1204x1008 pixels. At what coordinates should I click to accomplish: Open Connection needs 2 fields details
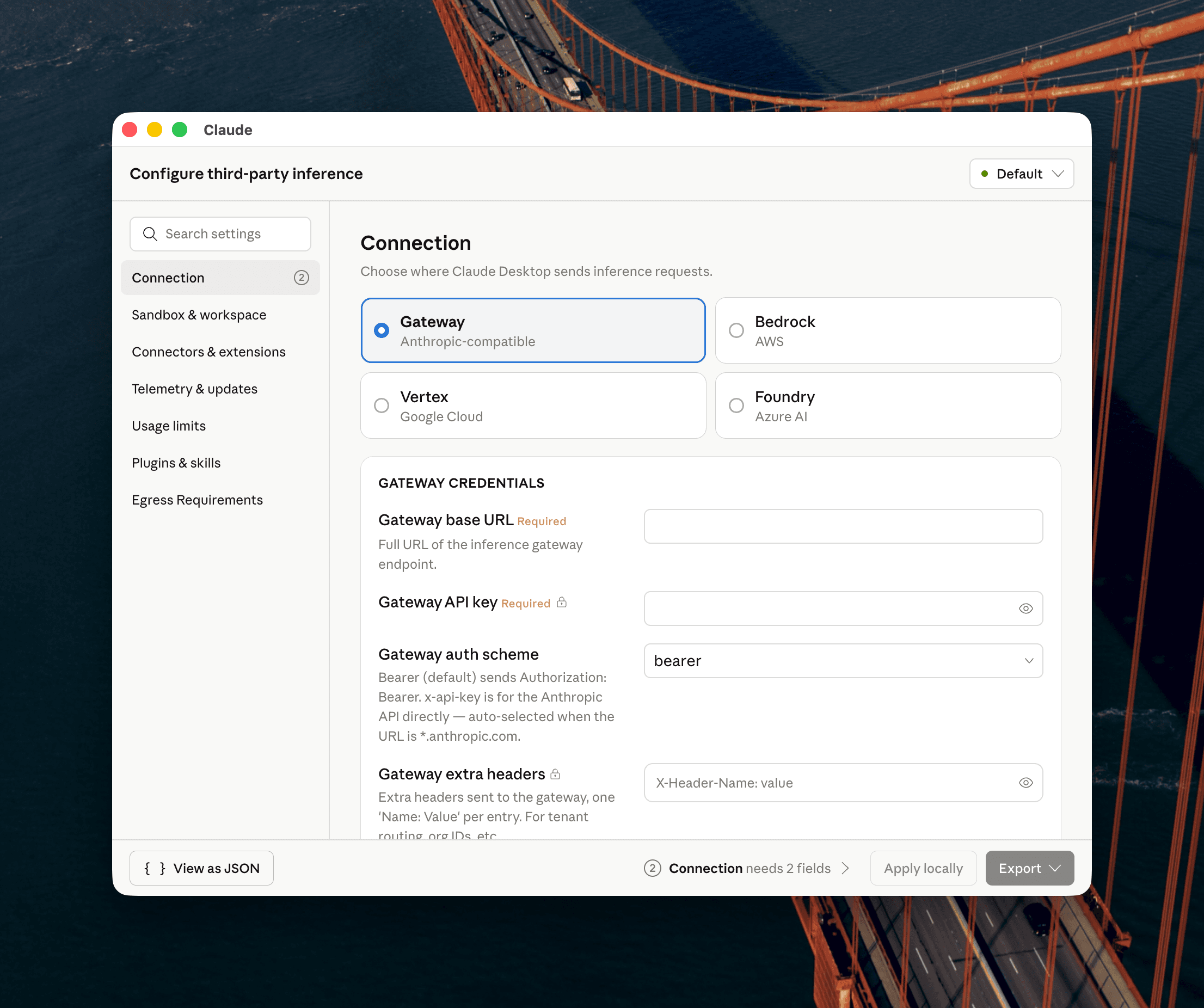click(x=748, y=868)
